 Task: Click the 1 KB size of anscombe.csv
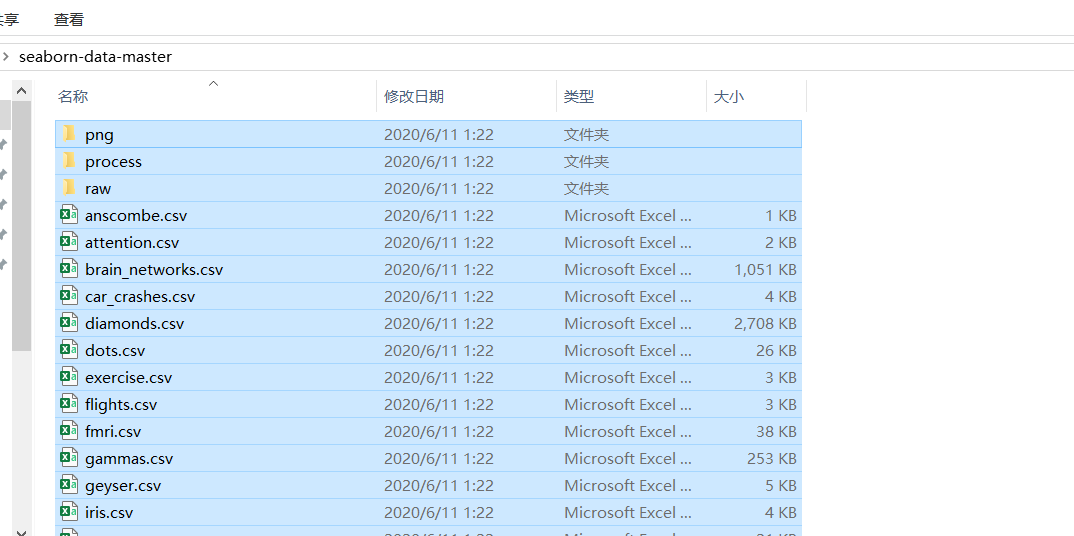coord(781,216)
